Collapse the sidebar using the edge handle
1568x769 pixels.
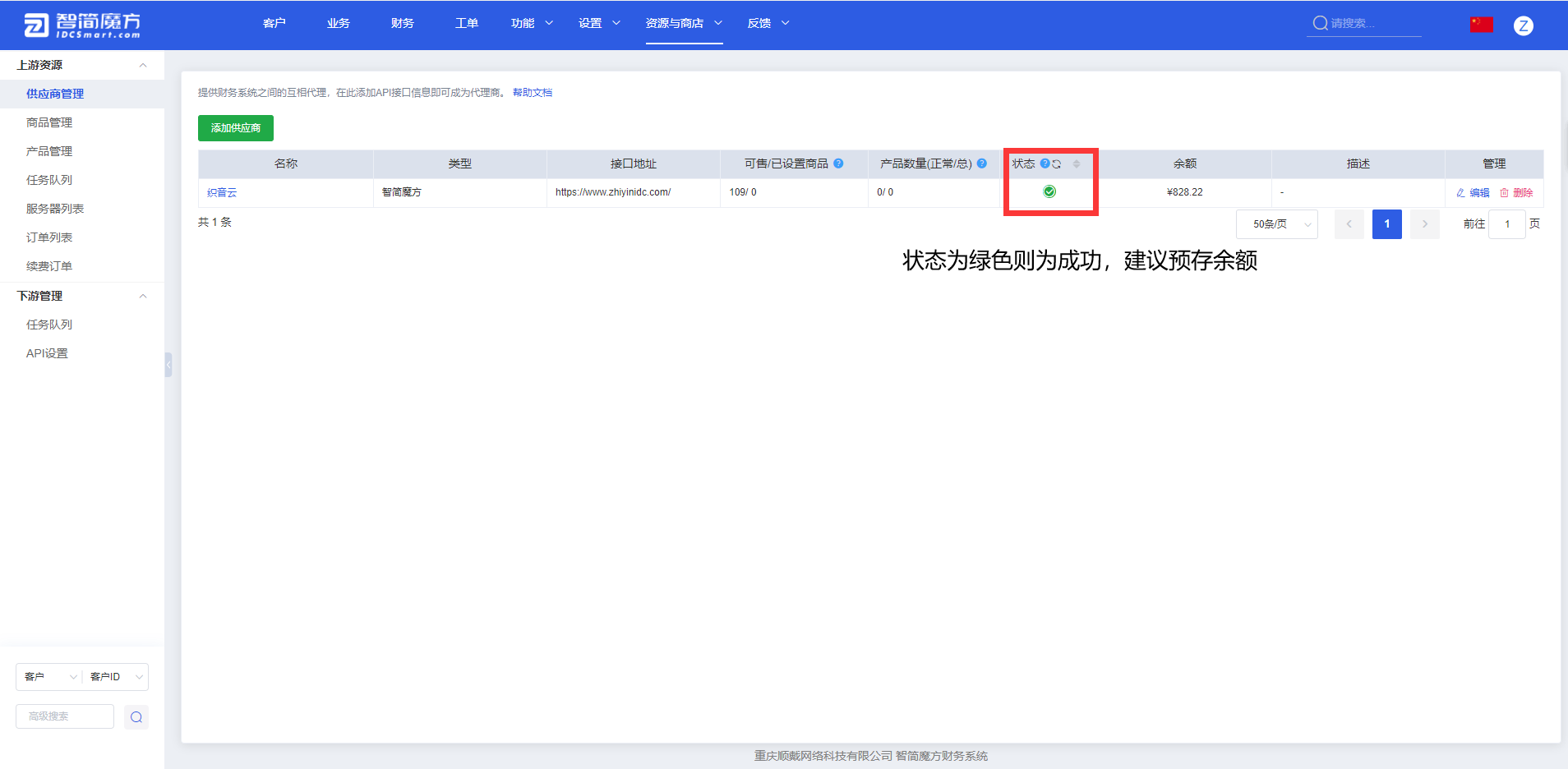tap(168, 364)
